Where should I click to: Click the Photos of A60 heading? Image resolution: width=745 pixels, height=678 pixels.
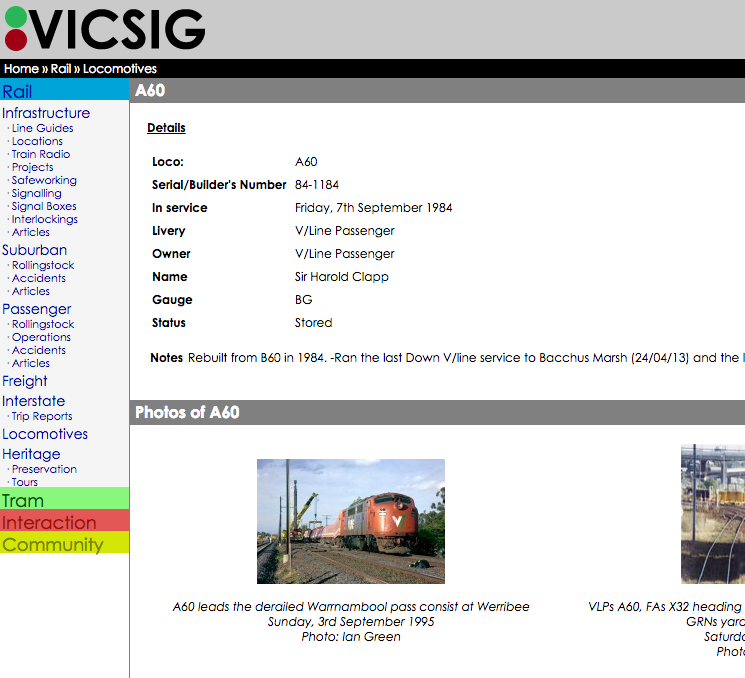[x=187, y=412]
